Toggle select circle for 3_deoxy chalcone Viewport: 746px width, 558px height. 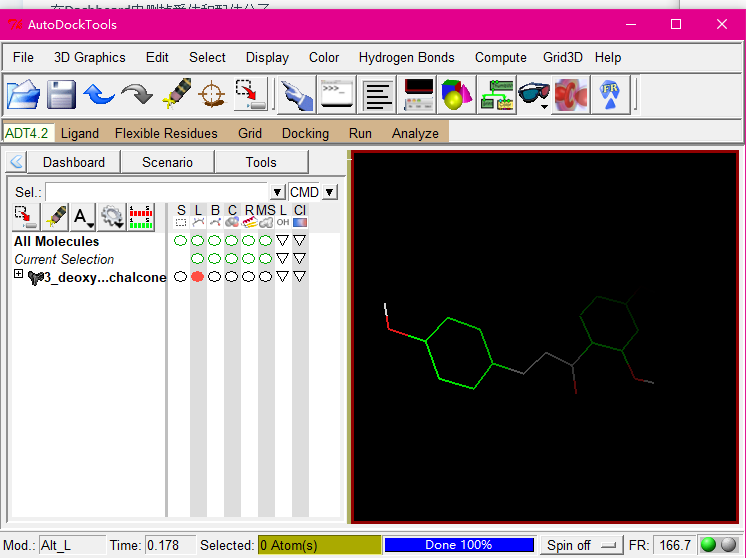tap(180, 277)
